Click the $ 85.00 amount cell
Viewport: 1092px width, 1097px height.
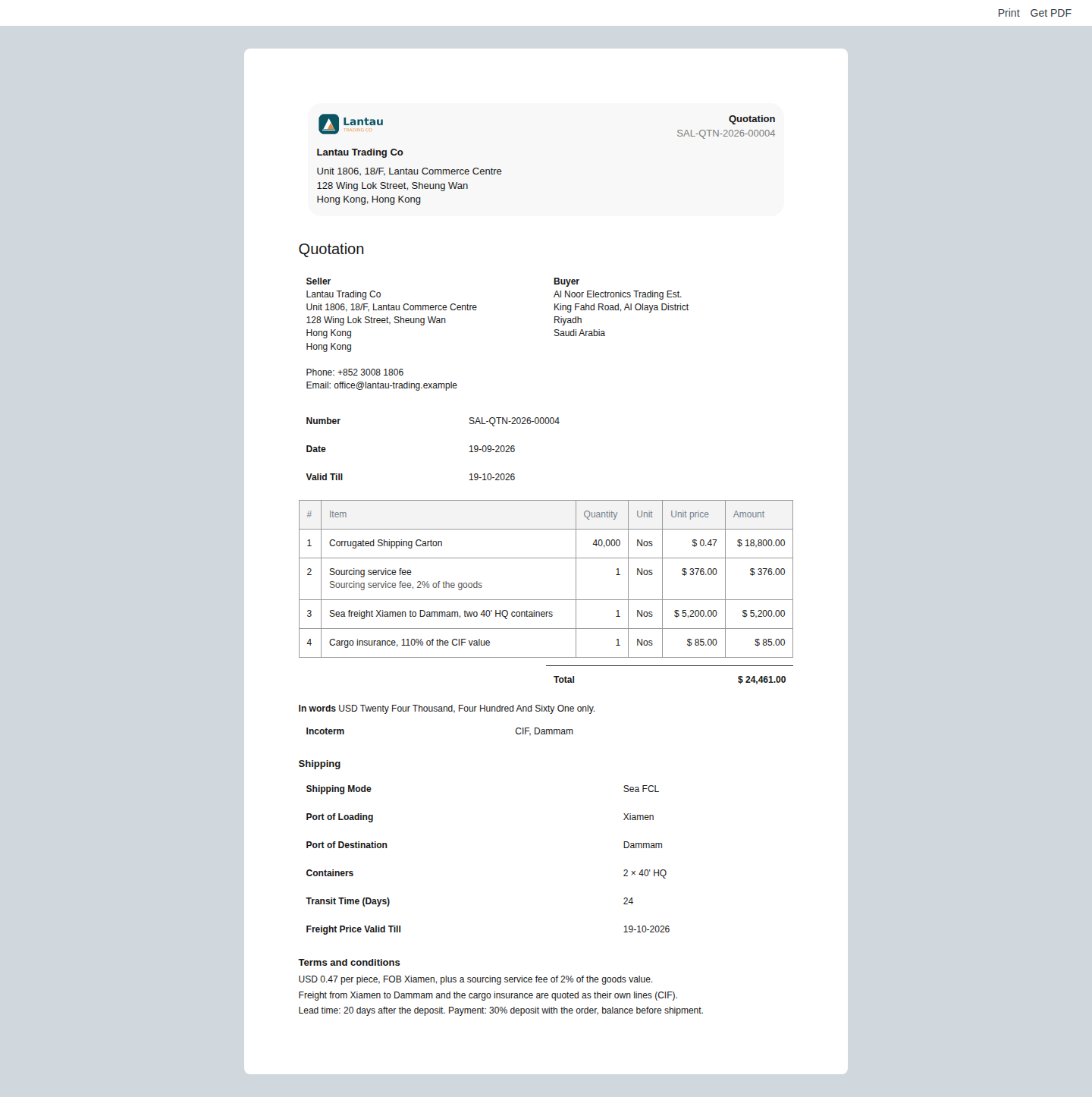(759, 643)
